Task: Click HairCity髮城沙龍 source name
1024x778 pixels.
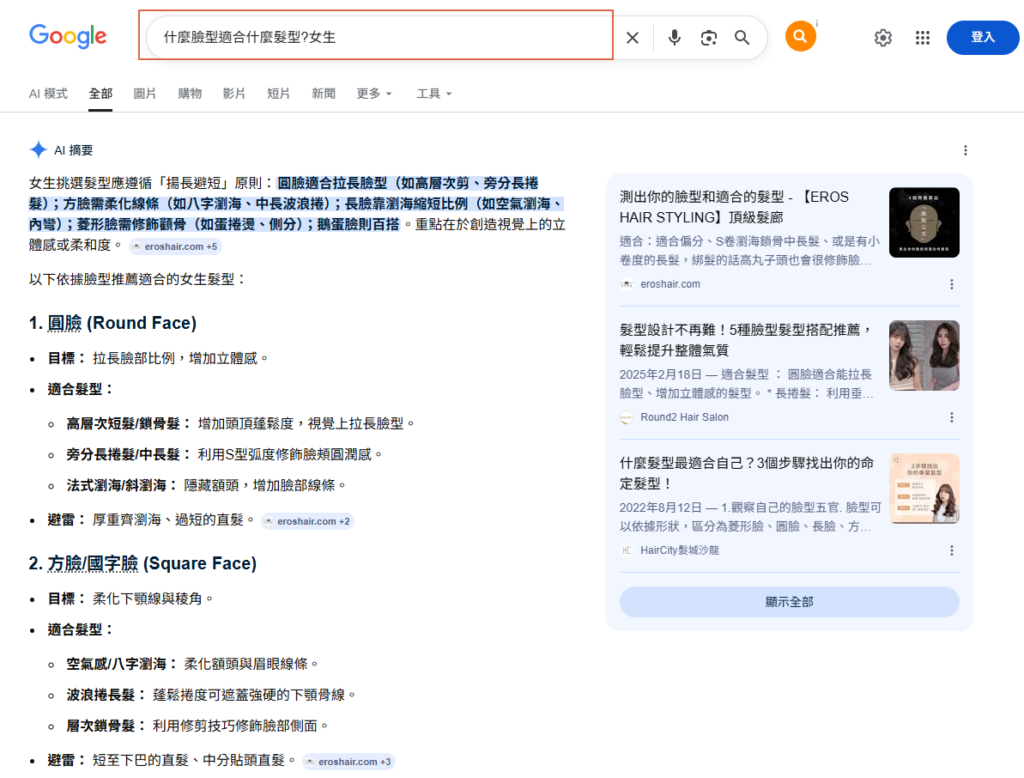Action: (679, 550)
